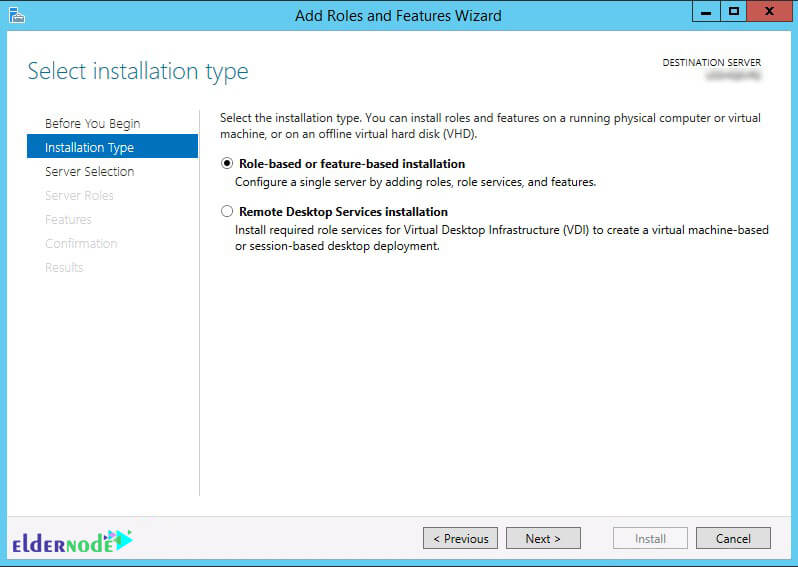798x567 pixels.
Task: Click the Confirmation step in sidebar
Action: [81, 243]
